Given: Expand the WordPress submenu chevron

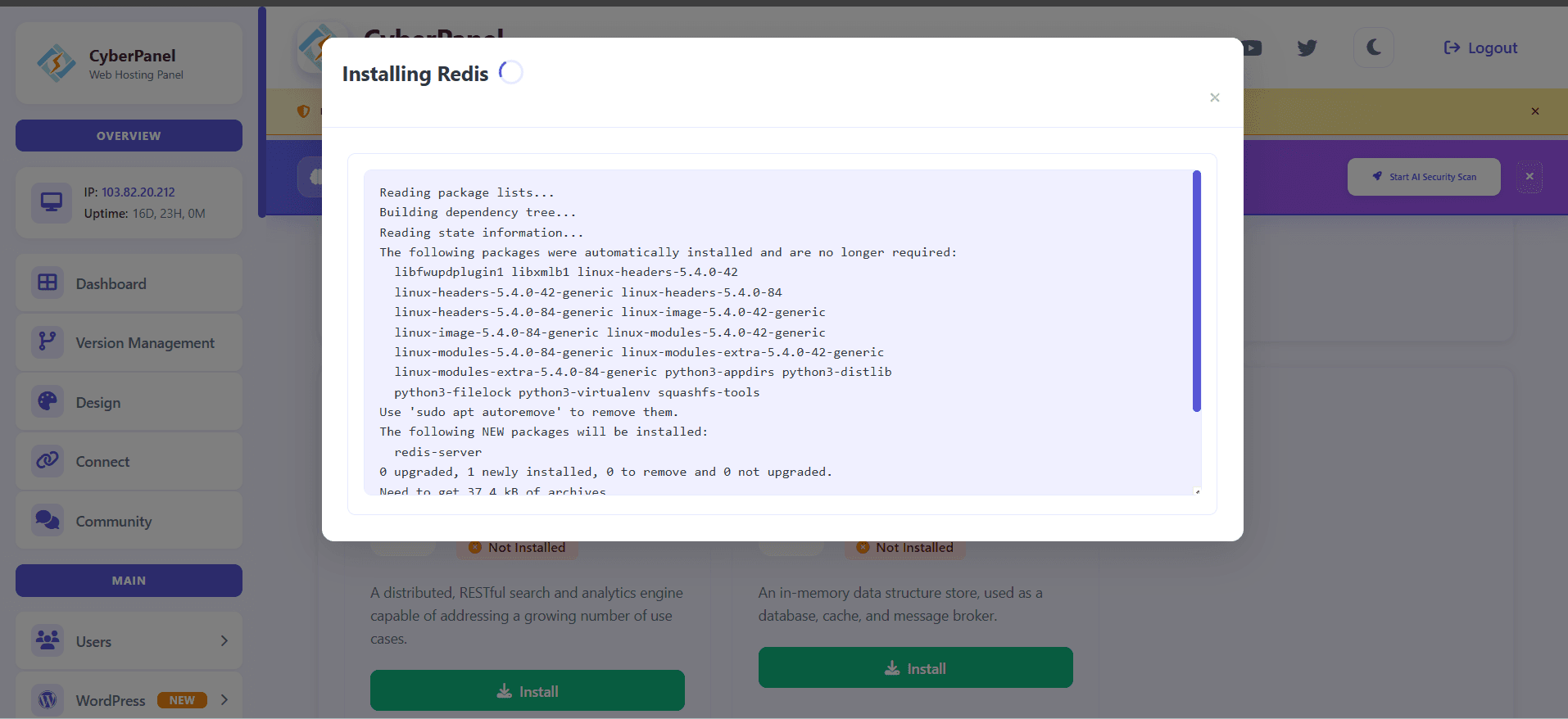Looking at the screenshot, I should tap(224, 700).
